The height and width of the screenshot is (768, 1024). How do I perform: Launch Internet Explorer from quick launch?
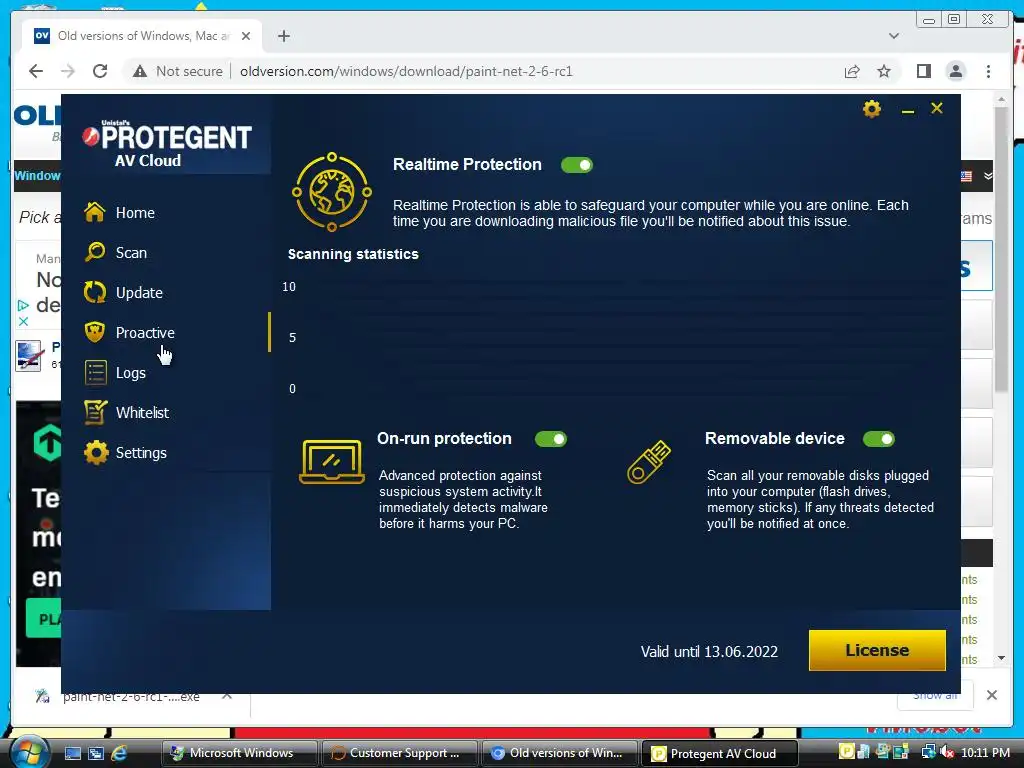[120, 753]
